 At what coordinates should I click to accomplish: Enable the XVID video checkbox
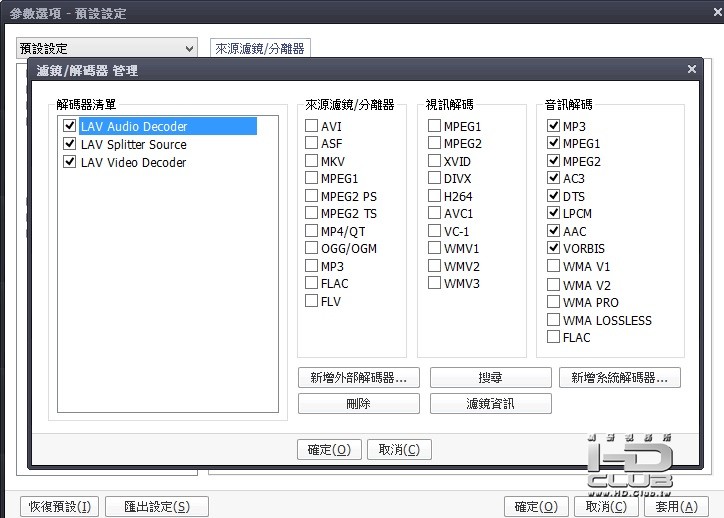pos(434,161)
